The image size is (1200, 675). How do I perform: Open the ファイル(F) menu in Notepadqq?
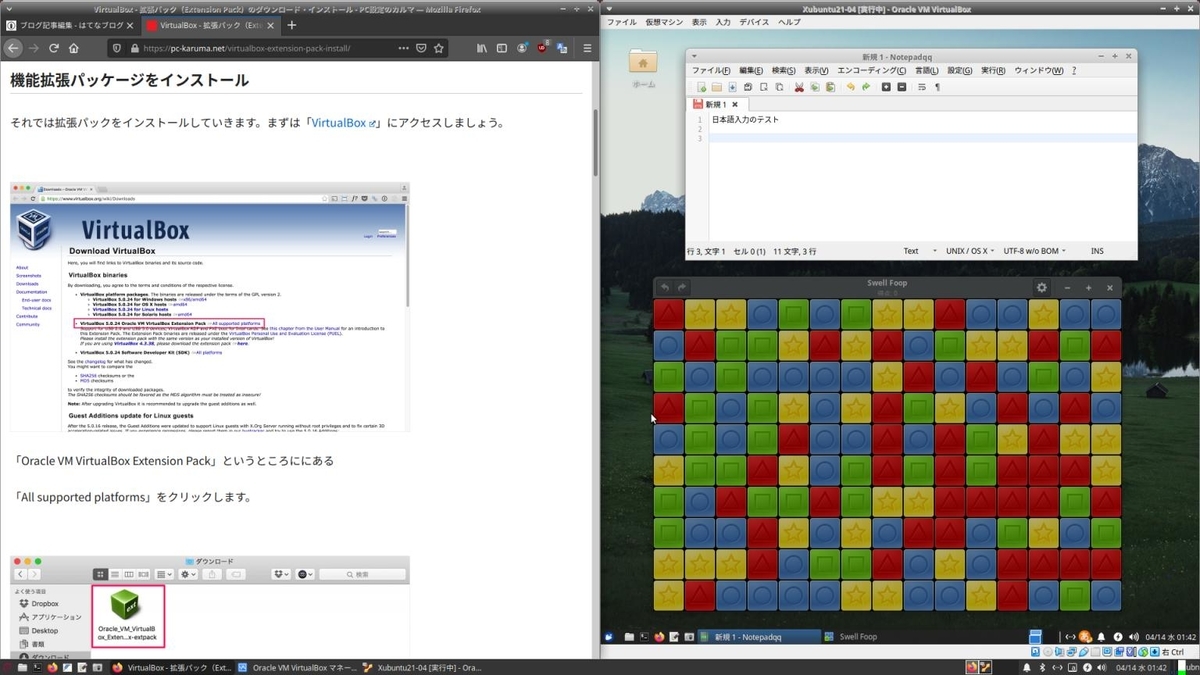tap(711, 71)
